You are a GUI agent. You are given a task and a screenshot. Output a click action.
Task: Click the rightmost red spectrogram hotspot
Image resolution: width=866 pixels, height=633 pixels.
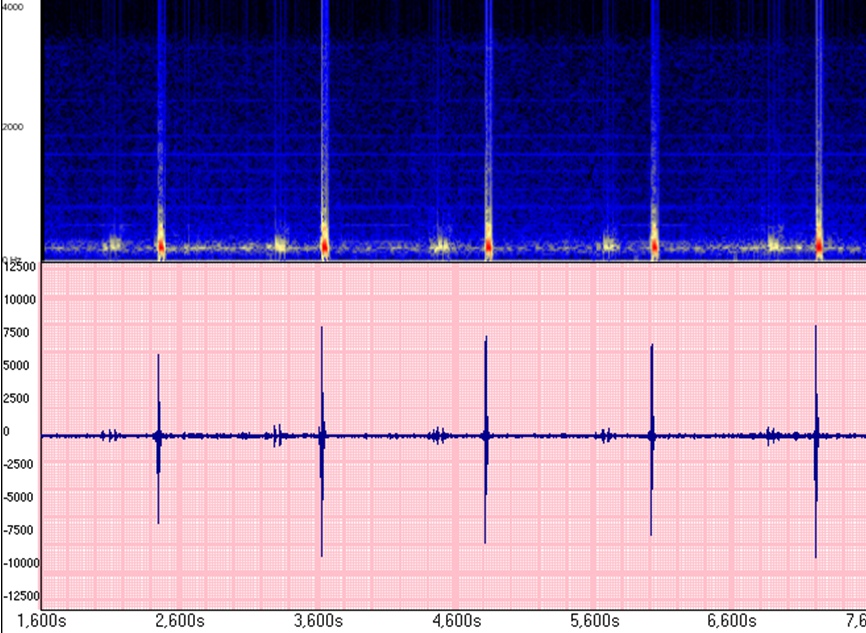point(819,244)
